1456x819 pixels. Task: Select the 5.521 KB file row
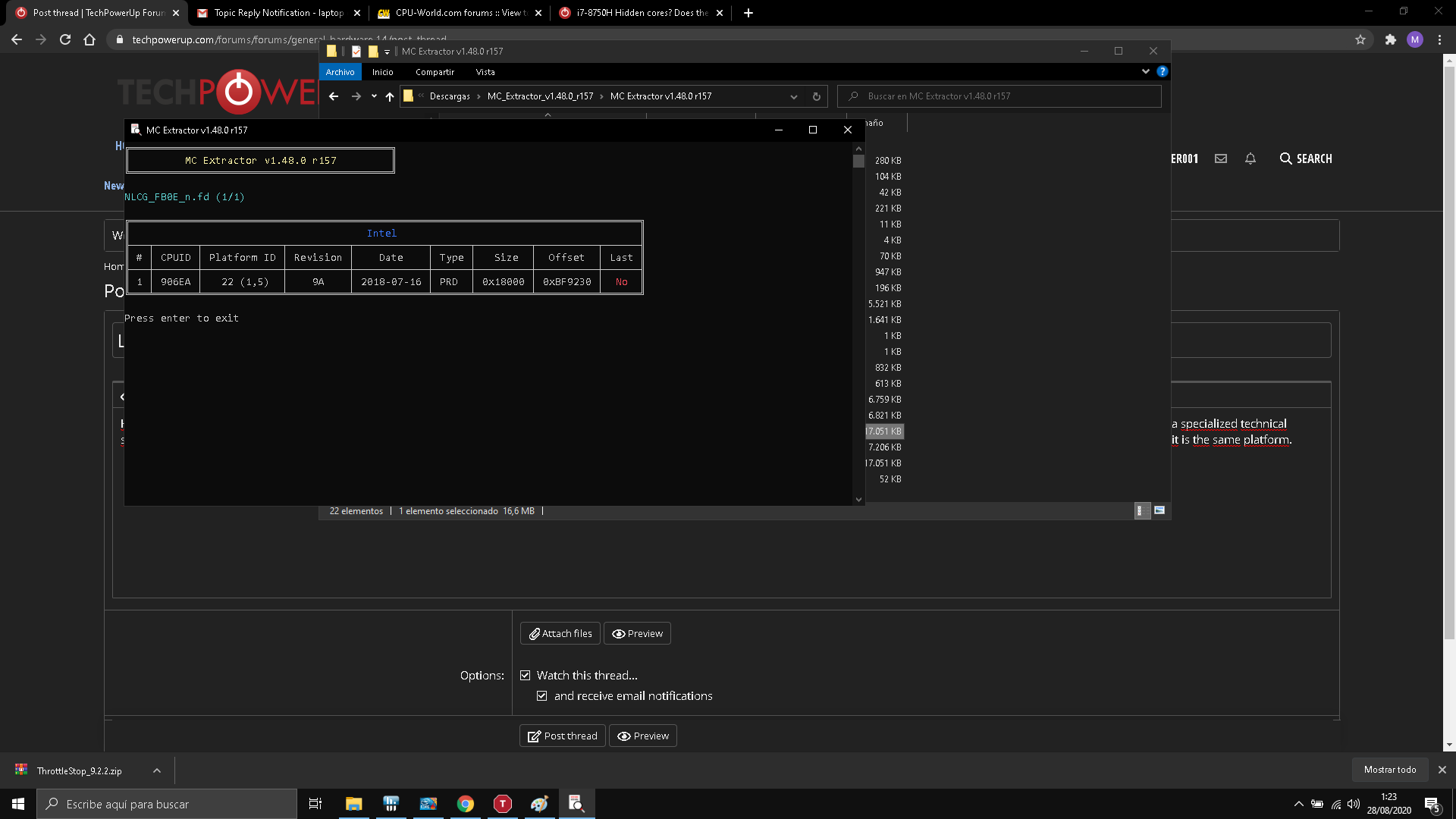[884, 304]
